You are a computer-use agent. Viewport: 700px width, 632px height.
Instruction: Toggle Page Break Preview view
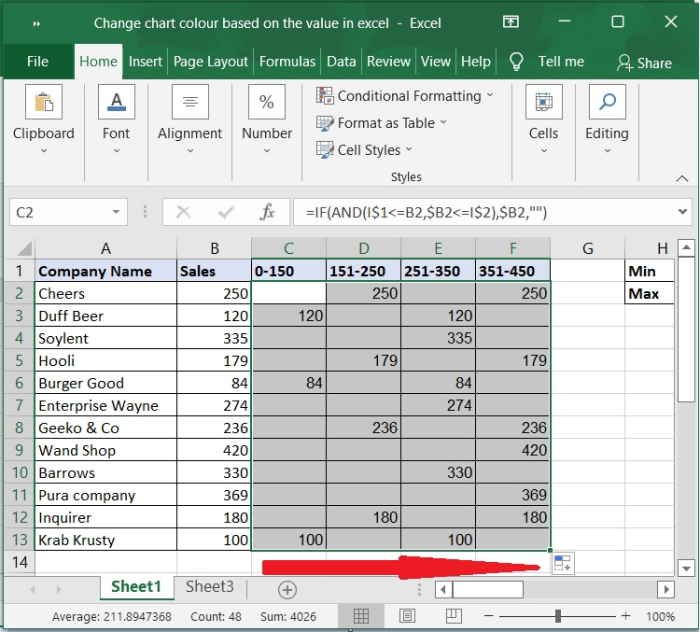(453, 616)
